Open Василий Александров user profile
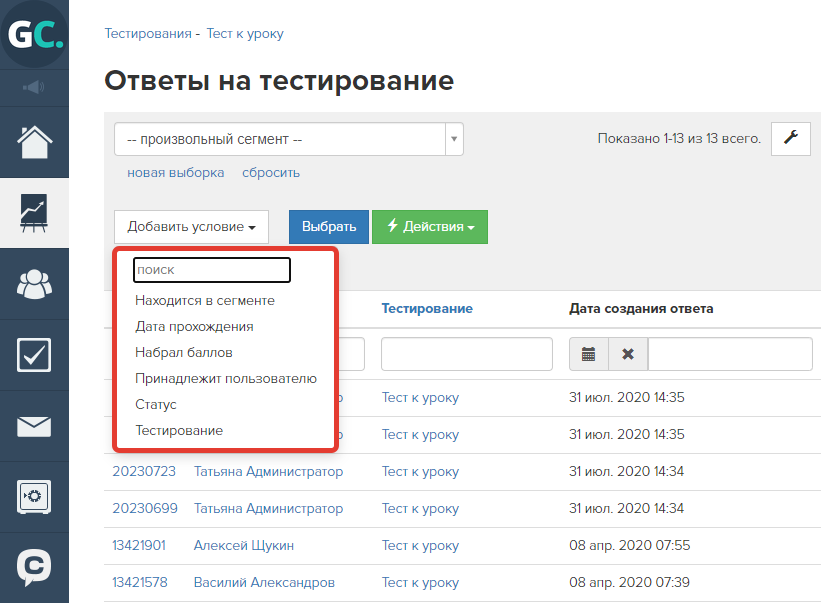Screen dimensions: 838x603 pyautogui.click(x=264, y=582)
